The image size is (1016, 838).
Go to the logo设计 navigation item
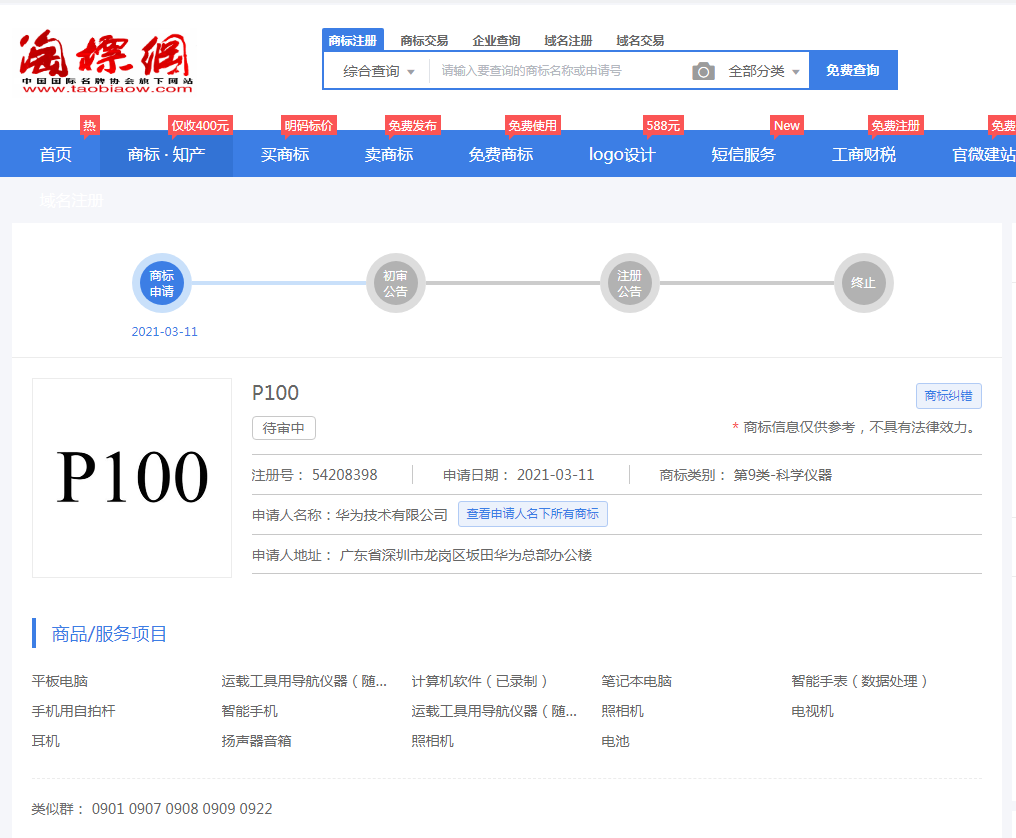621,155
